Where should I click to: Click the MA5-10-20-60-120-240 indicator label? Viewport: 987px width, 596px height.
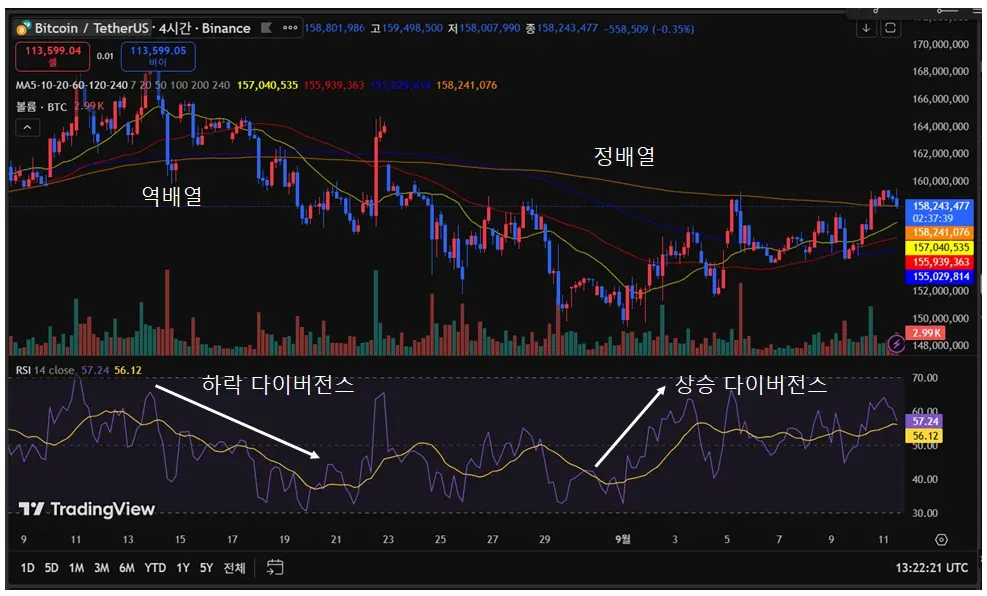(71, 85)
